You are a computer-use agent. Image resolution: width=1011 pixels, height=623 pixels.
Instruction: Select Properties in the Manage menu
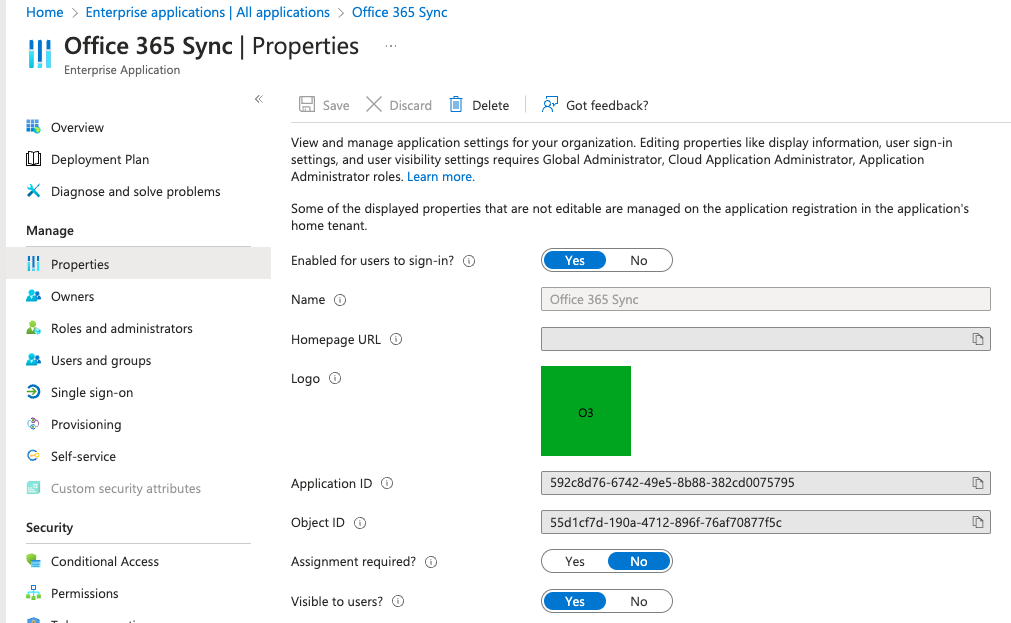[x=138, y=264]
